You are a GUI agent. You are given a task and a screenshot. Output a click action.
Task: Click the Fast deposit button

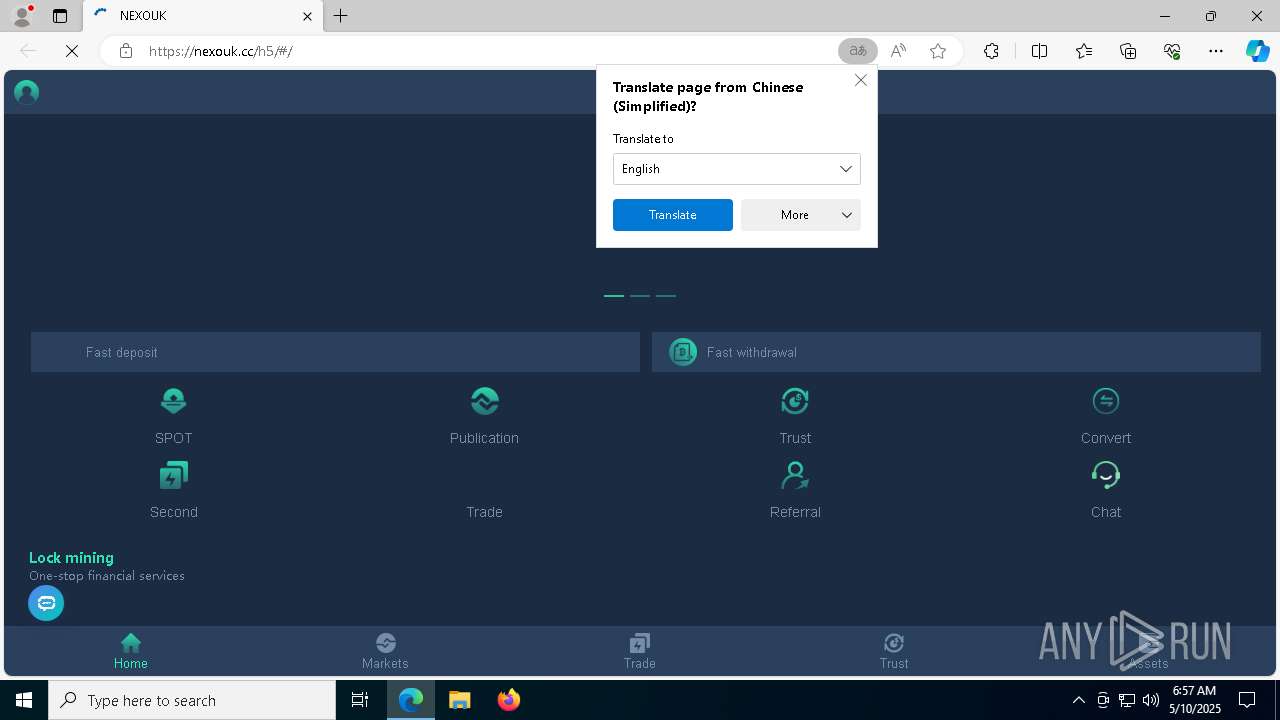click(x=335, y=352)
